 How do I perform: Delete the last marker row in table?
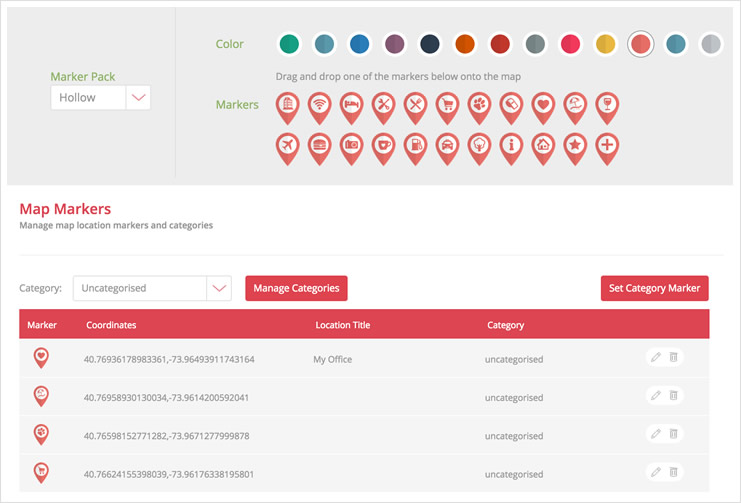674,472
